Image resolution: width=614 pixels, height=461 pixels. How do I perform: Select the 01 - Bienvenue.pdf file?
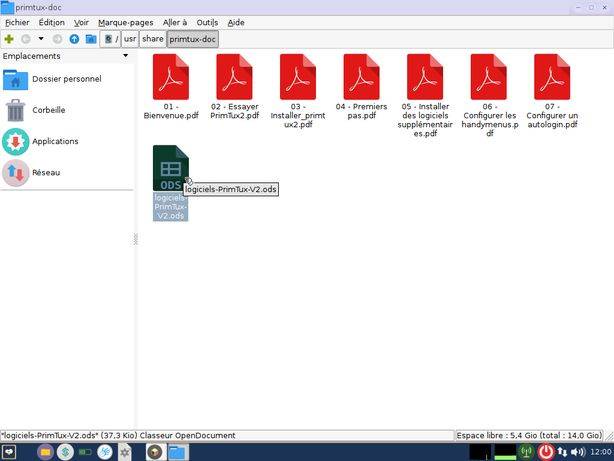171,87
